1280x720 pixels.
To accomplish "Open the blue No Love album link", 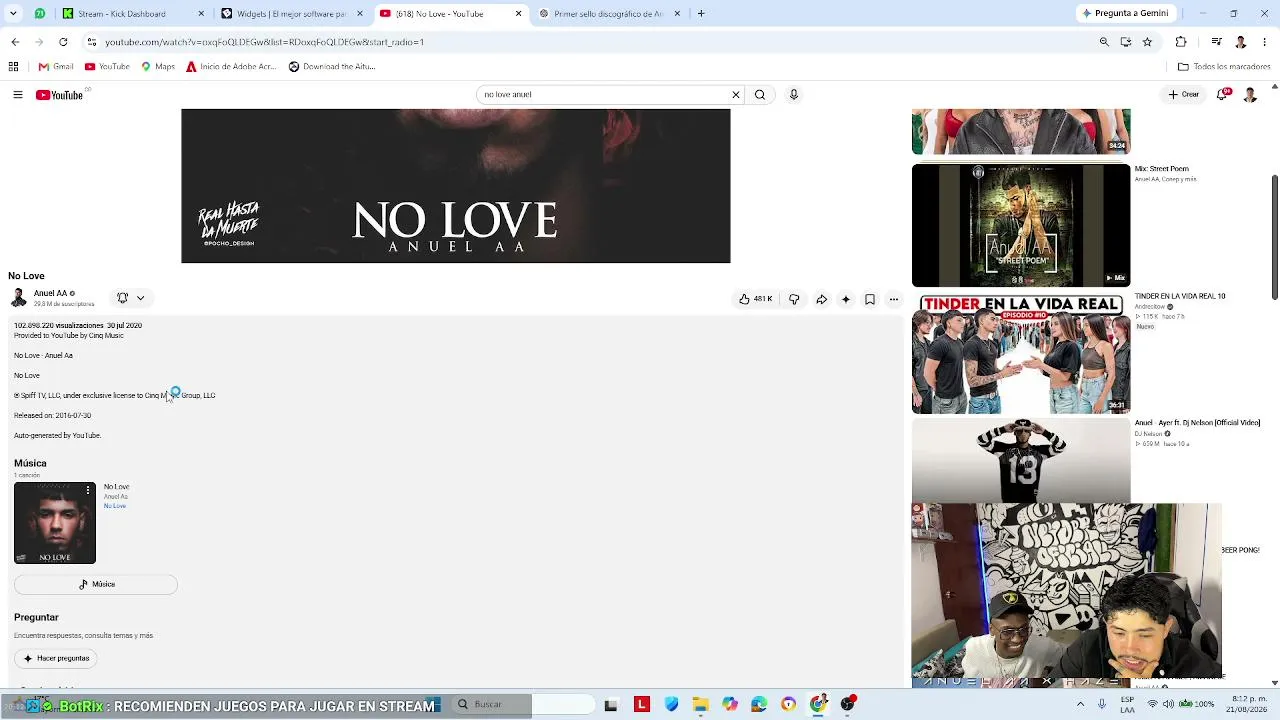I will tap(115, 506).
